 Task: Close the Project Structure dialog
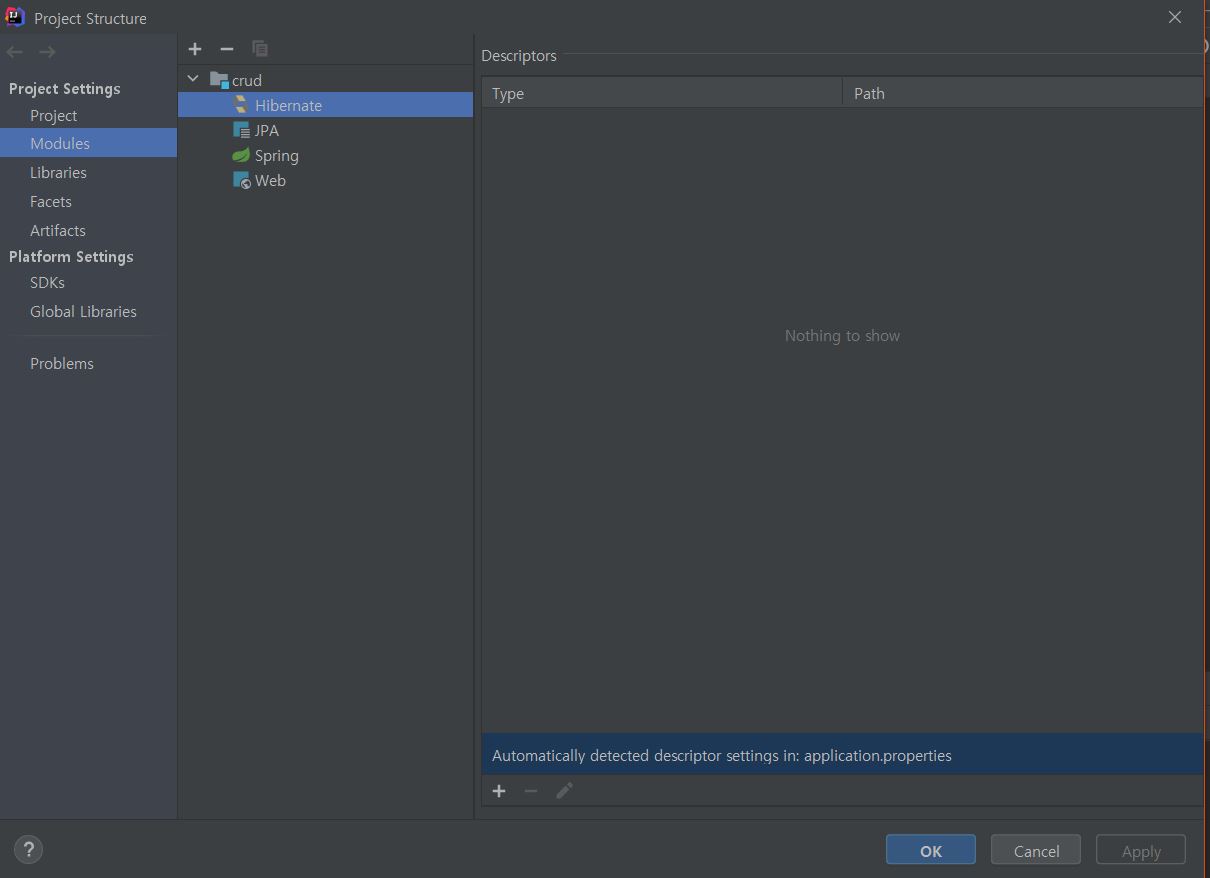coord(1175,17)
